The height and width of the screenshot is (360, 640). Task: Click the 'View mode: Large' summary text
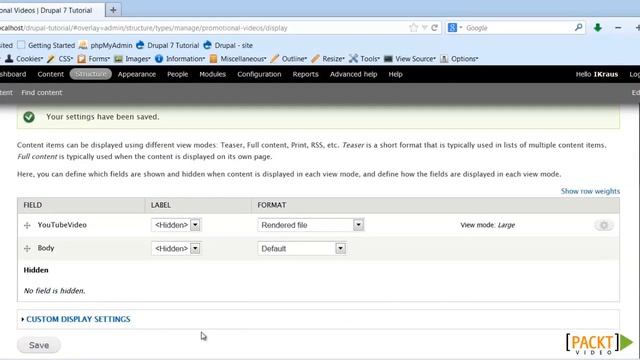(x=488, y=225)
